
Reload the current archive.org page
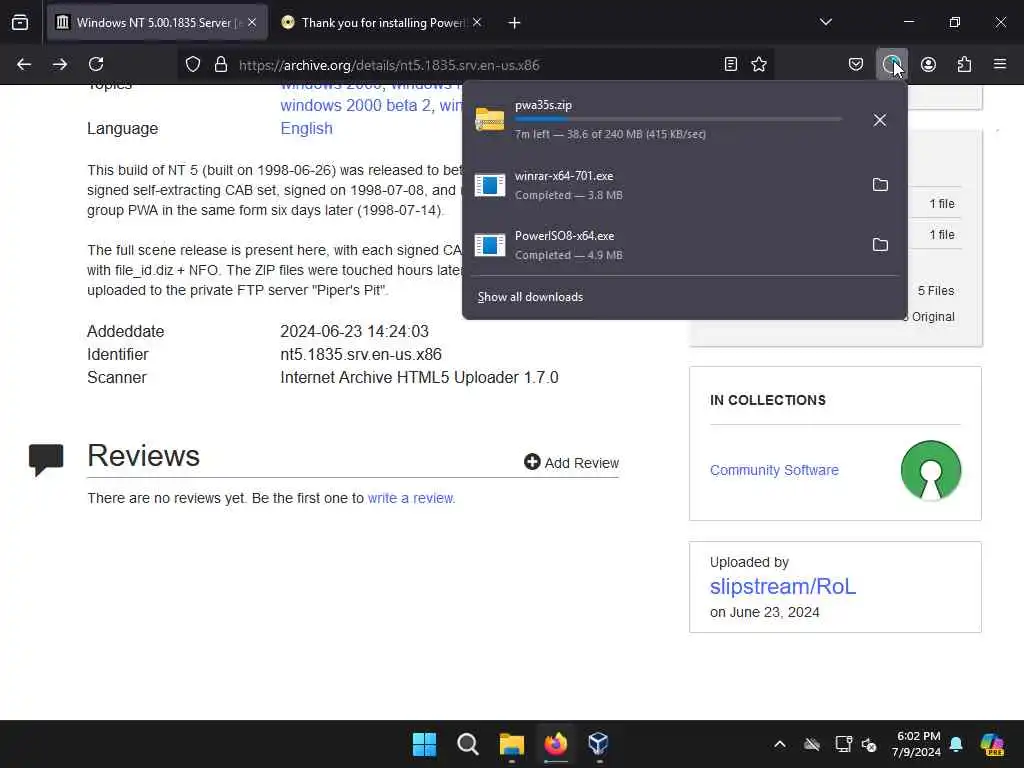pos(96,64)
